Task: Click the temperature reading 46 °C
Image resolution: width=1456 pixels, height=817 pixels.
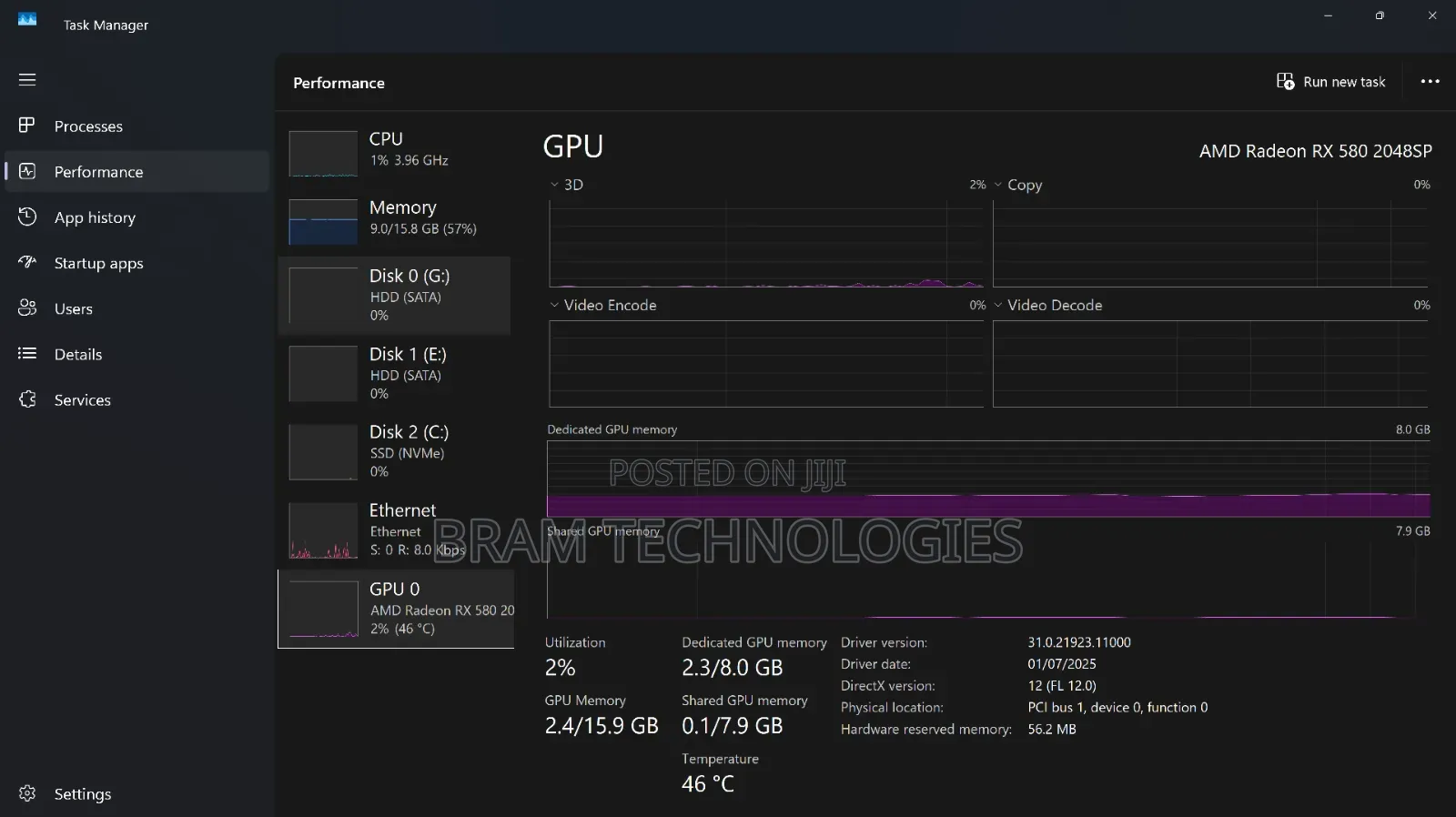Action: point(708,784)
